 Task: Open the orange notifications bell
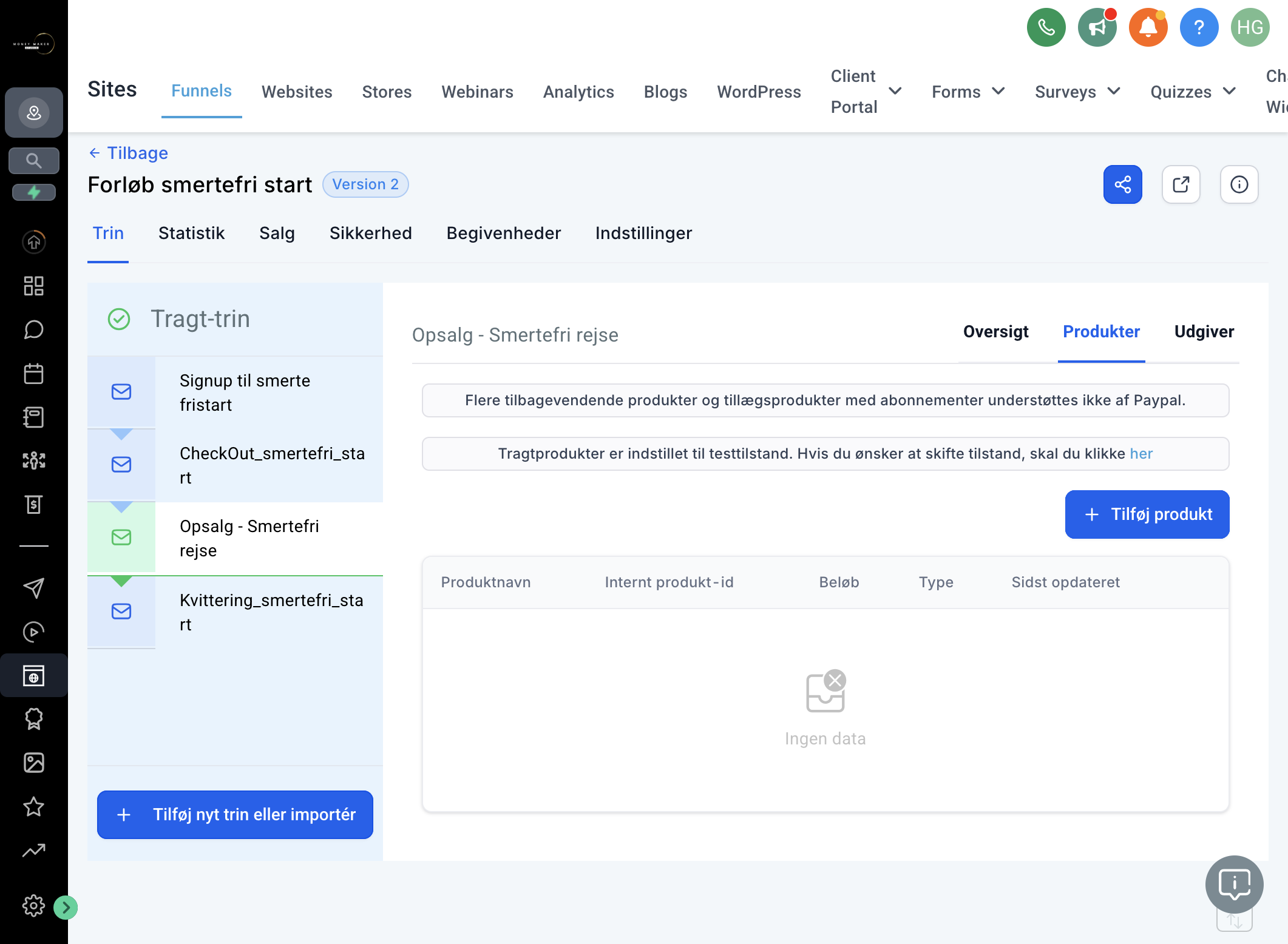coord(1148,27)
